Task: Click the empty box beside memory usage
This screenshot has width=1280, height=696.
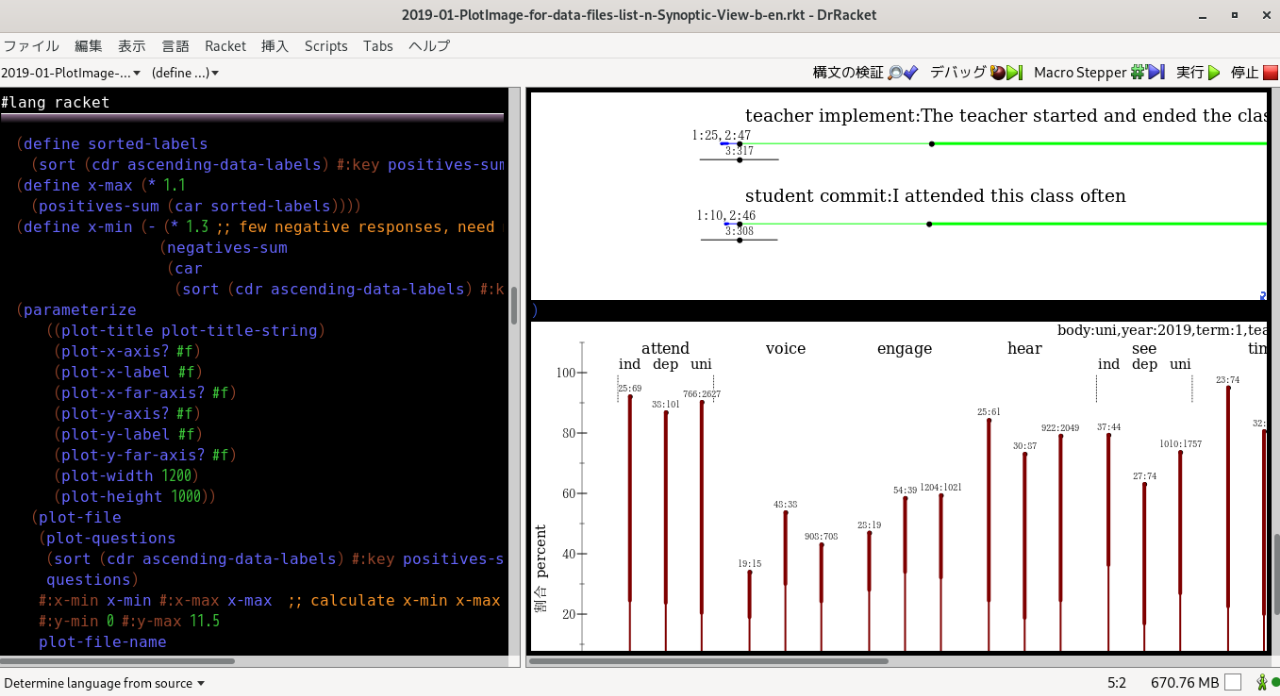Action: pyautogui.click(x=1233, y=683)
